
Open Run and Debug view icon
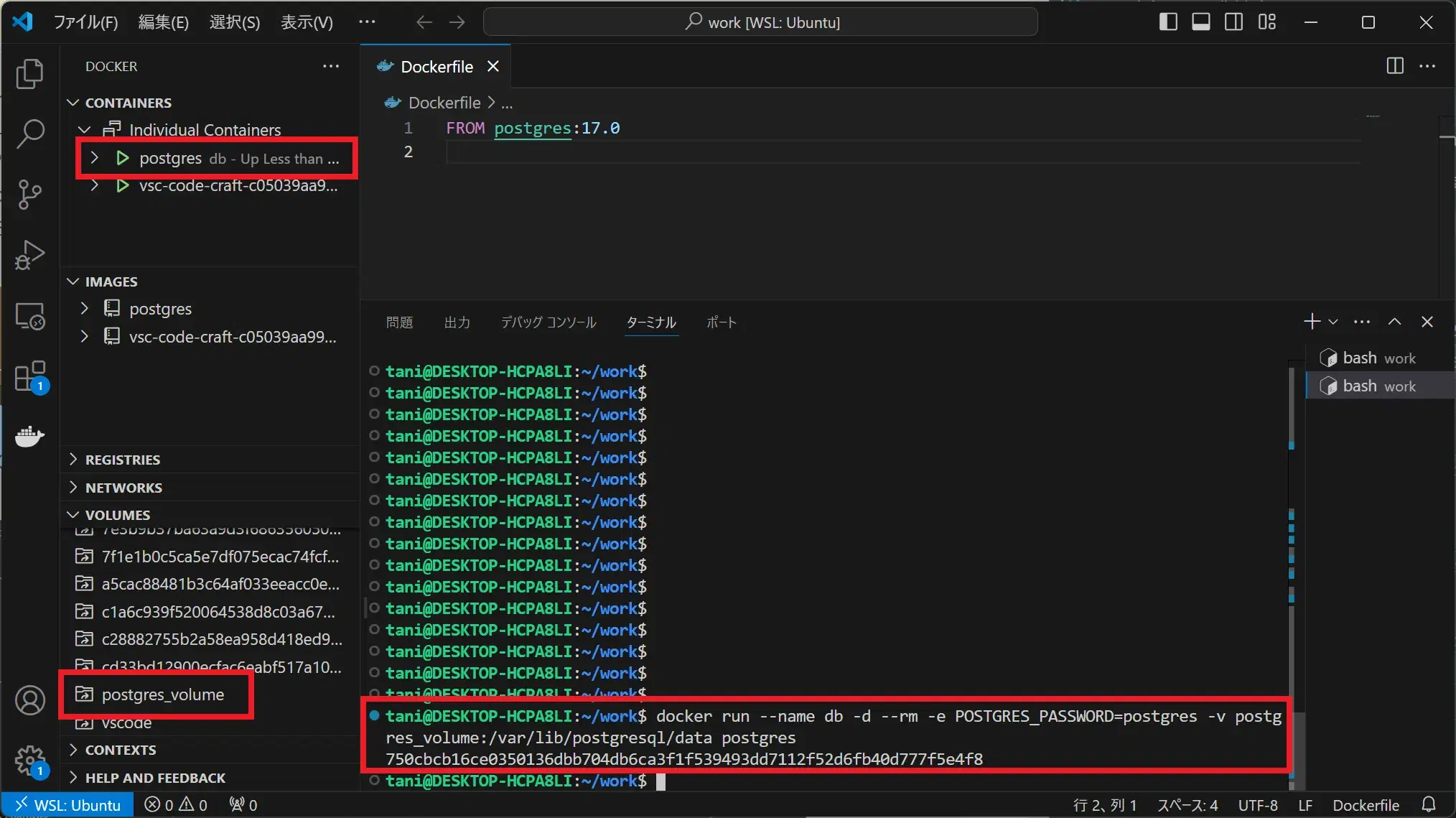tap(29, 254)
